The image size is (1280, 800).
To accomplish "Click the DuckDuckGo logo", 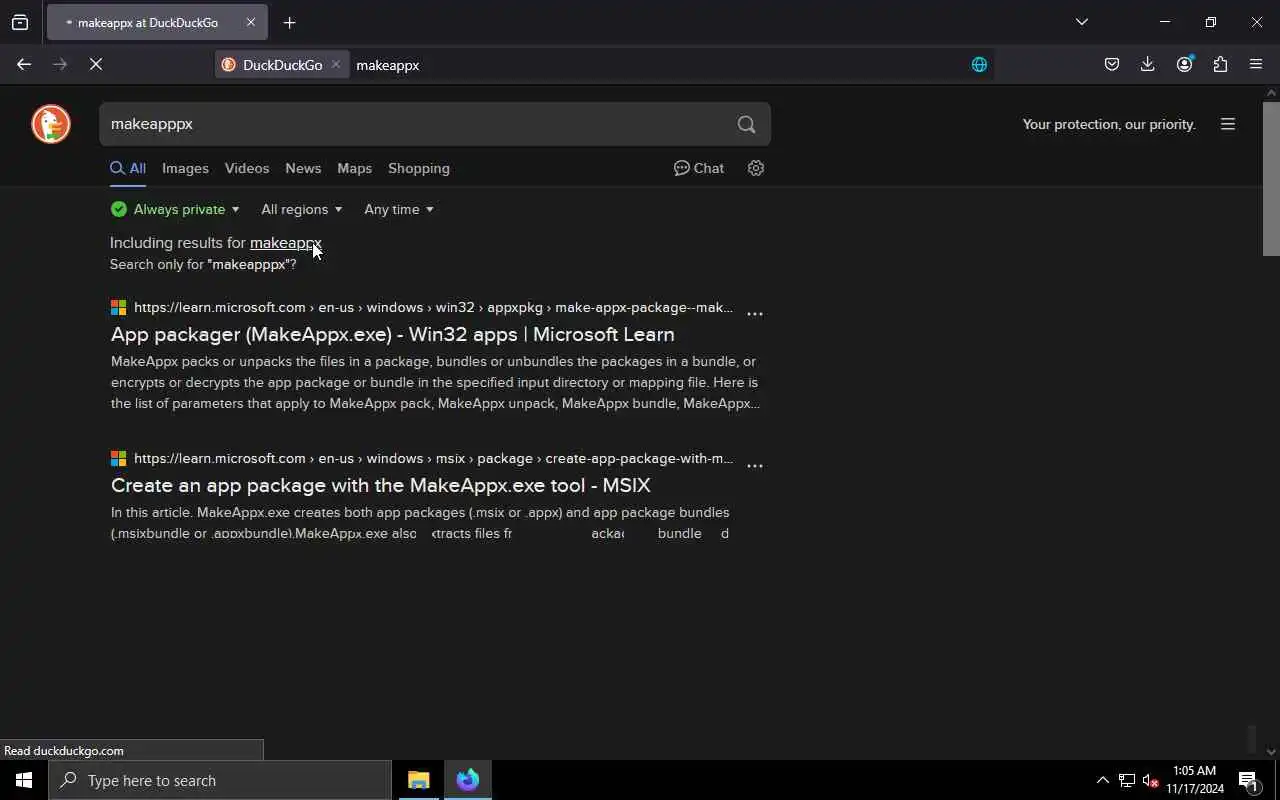I will 51,124.
